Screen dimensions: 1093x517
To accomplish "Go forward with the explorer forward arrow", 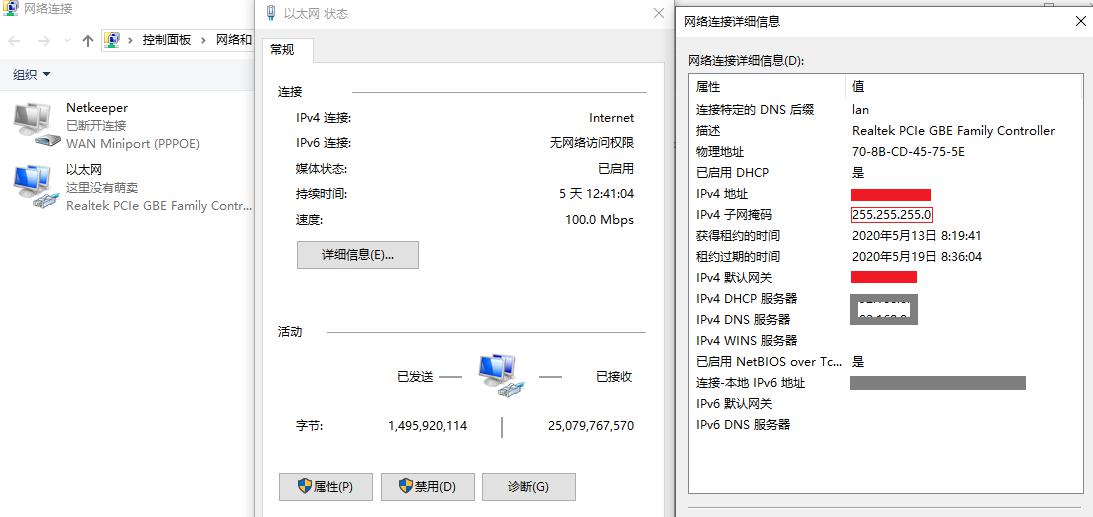I will (44, 41).
